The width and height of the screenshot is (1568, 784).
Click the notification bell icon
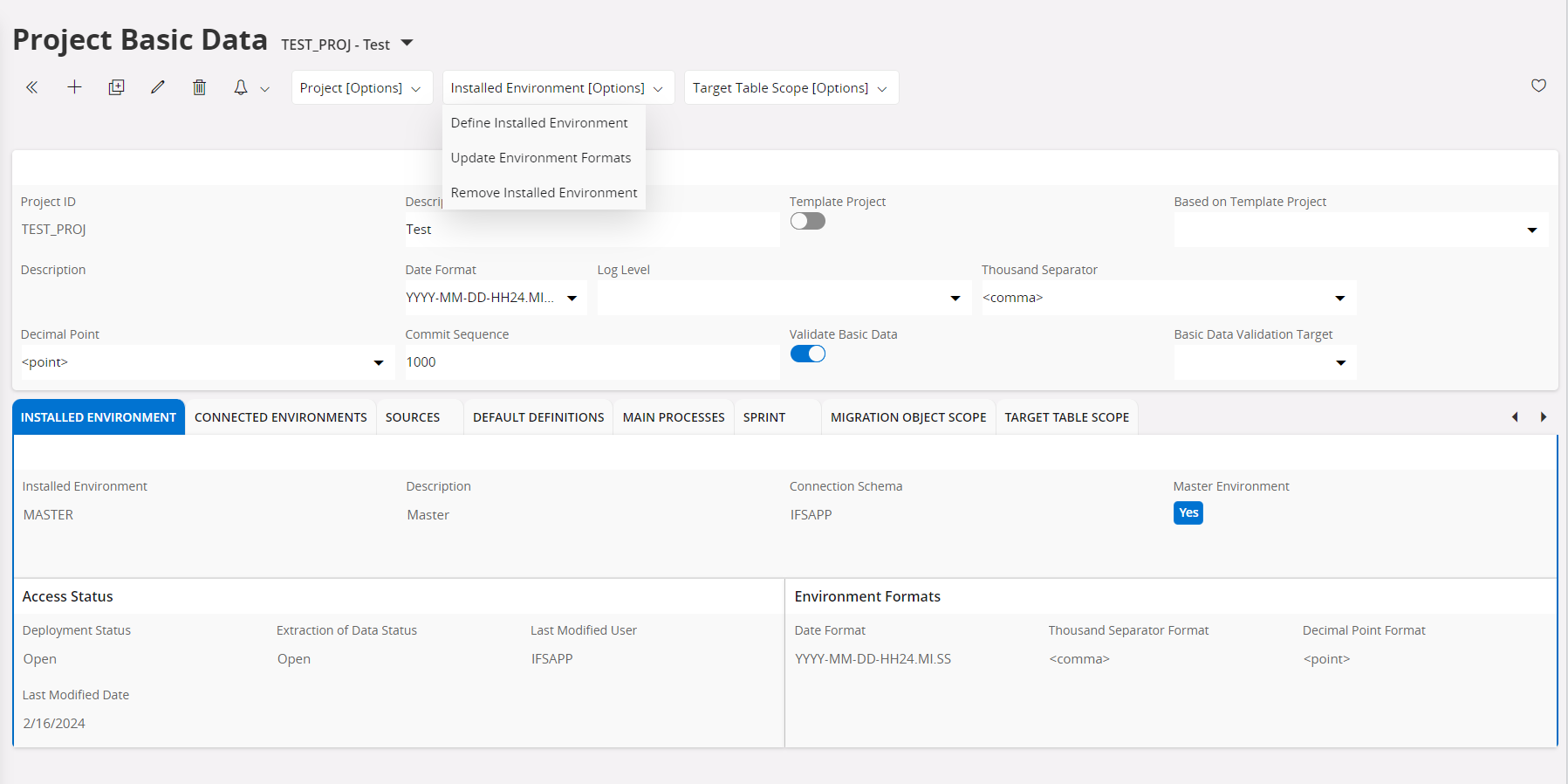click(x=241, y=87)
